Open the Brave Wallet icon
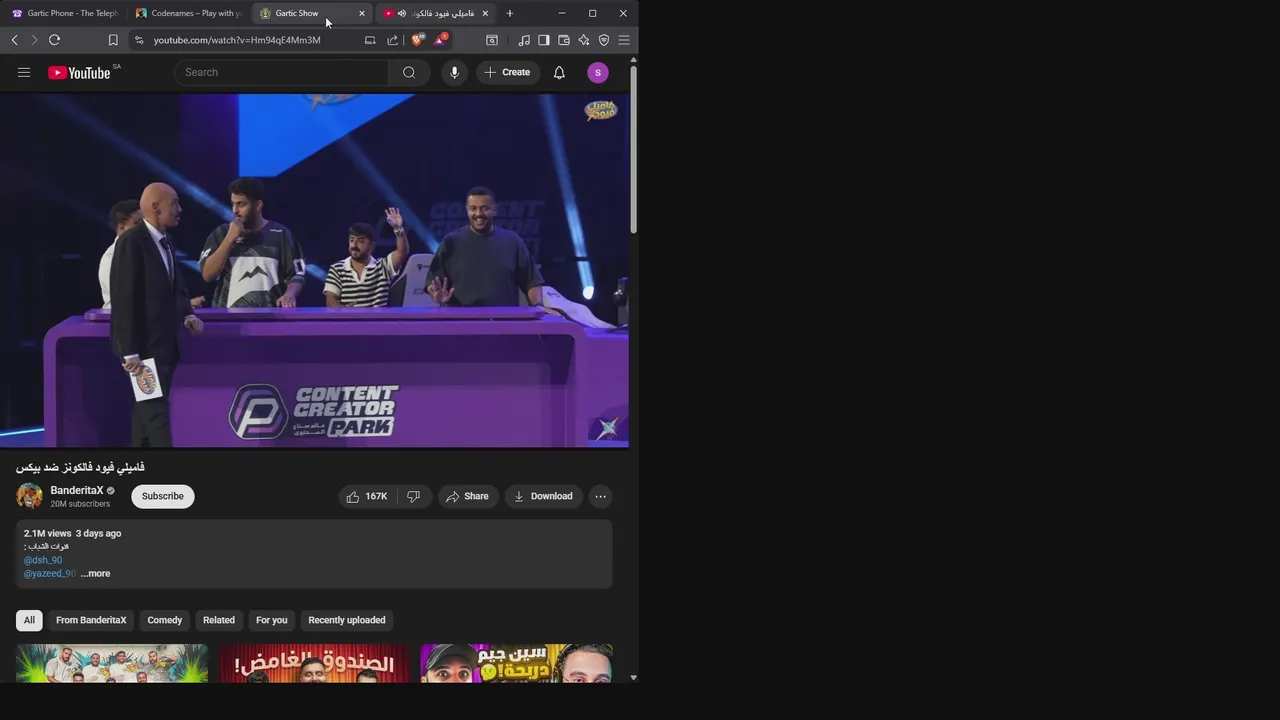The width and height of the screenshot is (1280, 720). tap(564, 40)
